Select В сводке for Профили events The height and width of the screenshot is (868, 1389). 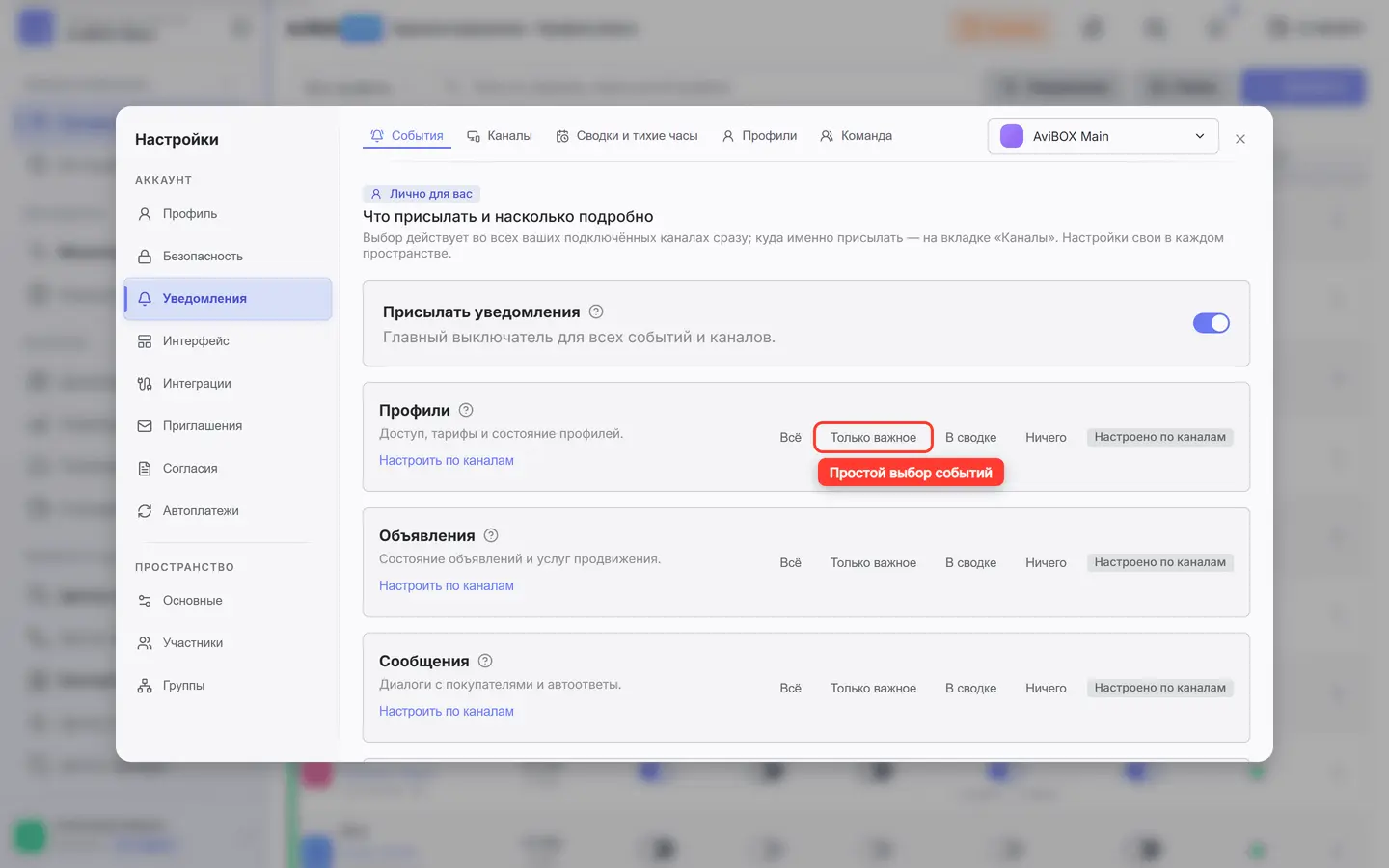[x=970, y=437]
